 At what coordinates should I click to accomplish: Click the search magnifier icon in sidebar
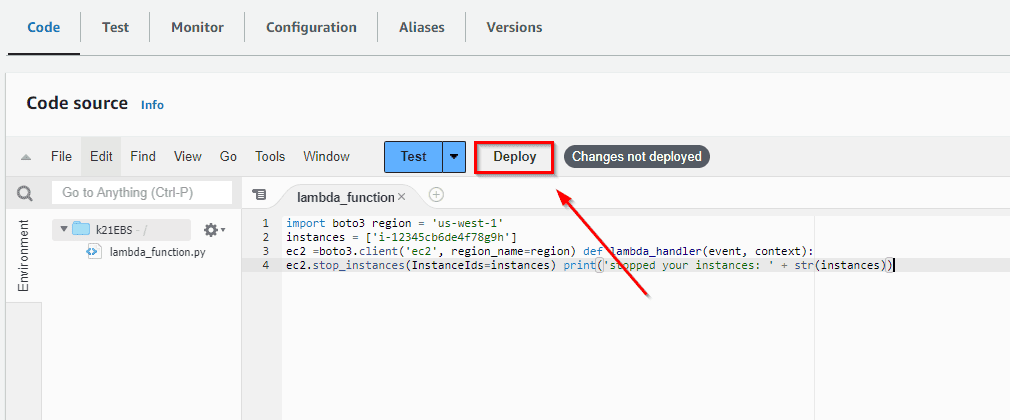25,193
